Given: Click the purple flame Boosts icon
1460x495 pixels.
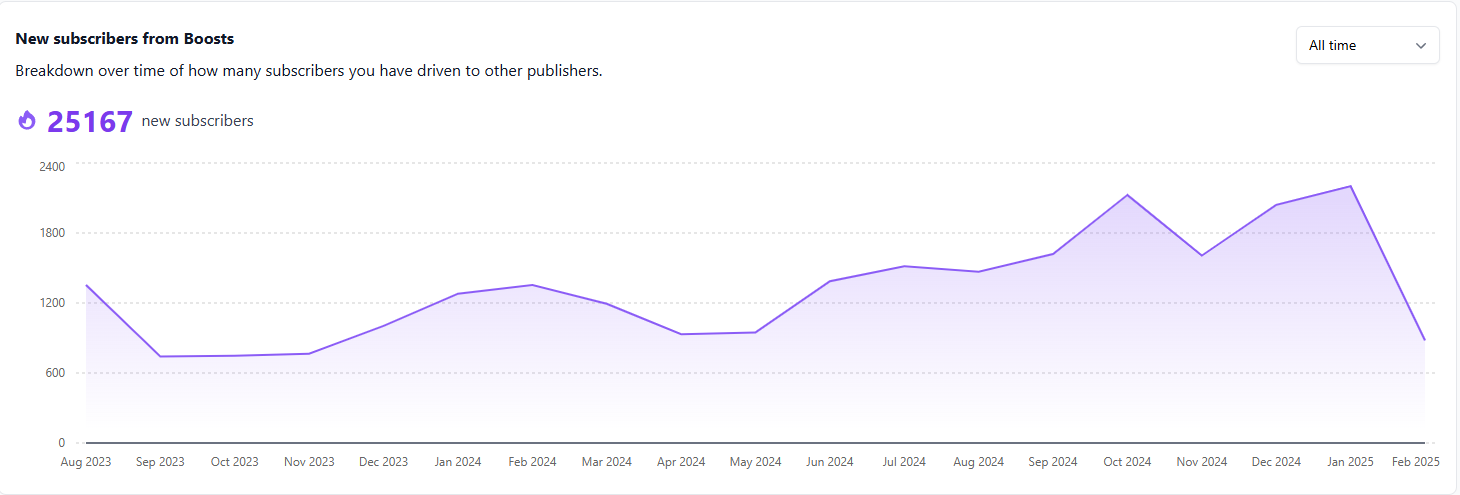Looking at the screenshot, I should tap(27, 121).
